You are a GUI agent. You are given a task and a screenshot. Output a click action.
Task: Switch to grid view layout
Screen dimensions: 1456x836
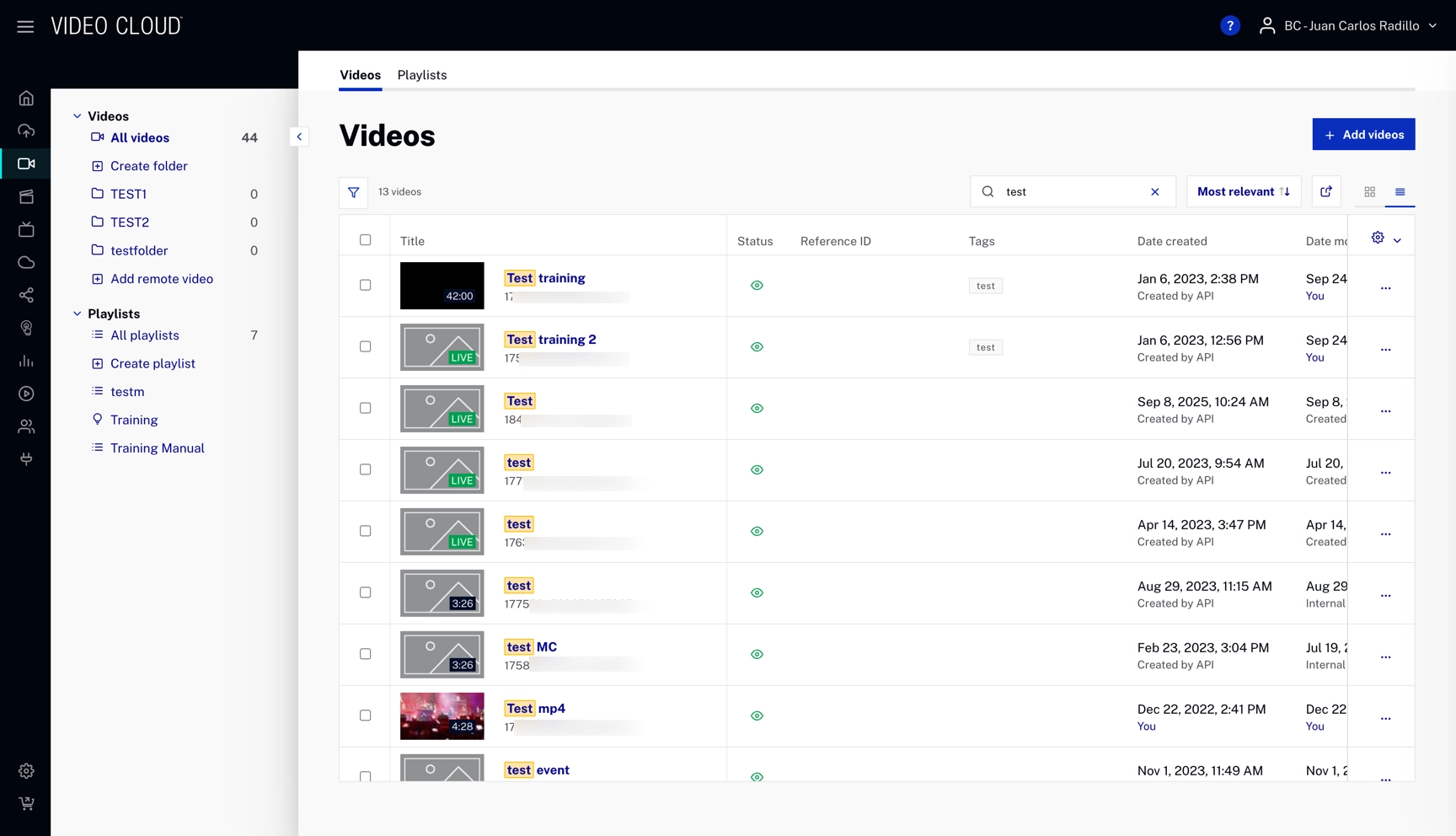pyautogui.click(x=1369, y=192)
